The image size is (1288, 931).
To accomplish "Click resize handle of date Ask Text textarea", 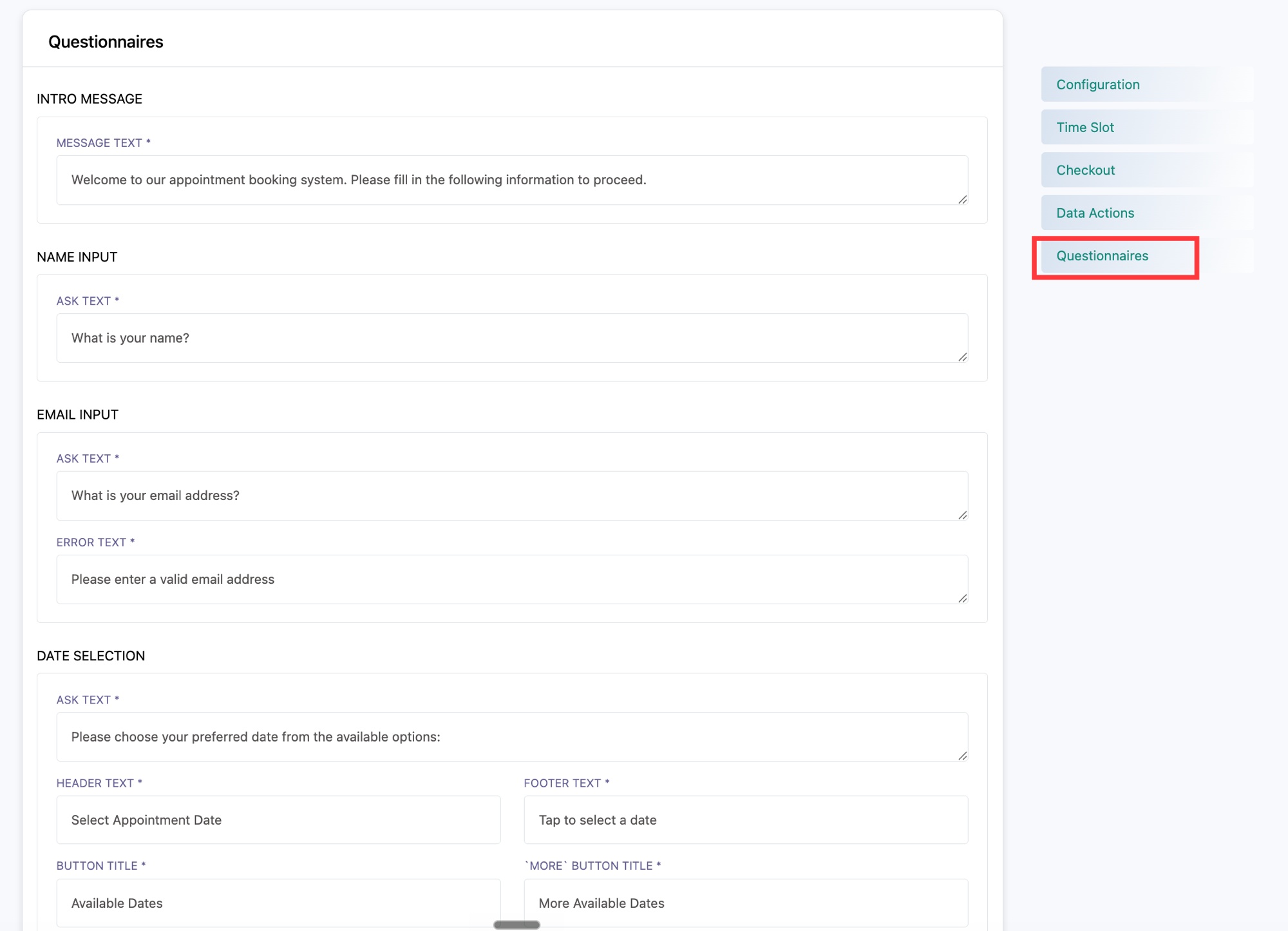I will pyautogui.click(x=962, y=756).
